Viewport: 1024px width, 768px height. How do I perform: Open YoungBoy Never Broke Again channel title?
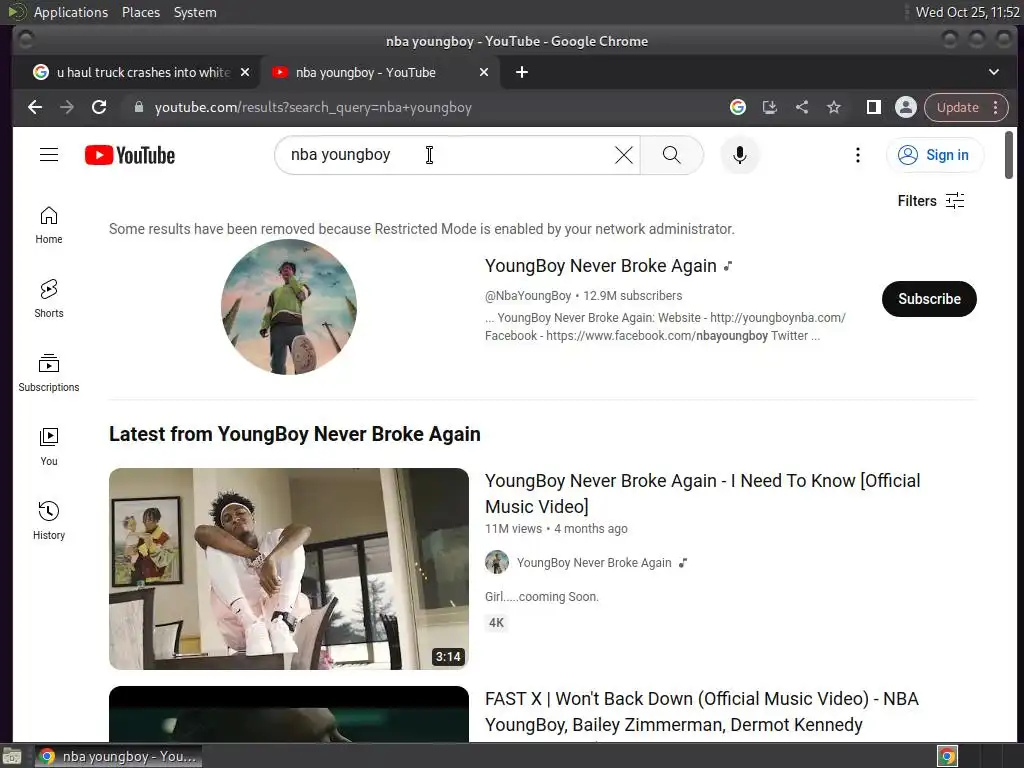601,266
